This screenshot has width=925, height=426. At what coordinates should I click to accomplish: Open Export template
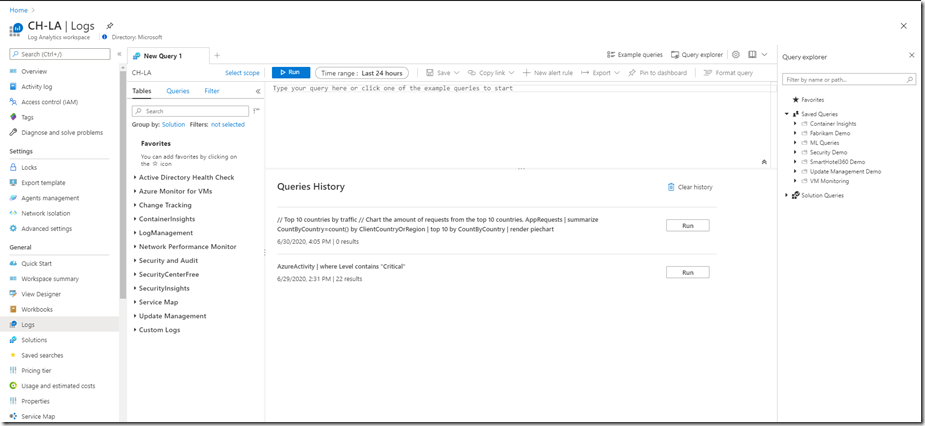[43, 183]
